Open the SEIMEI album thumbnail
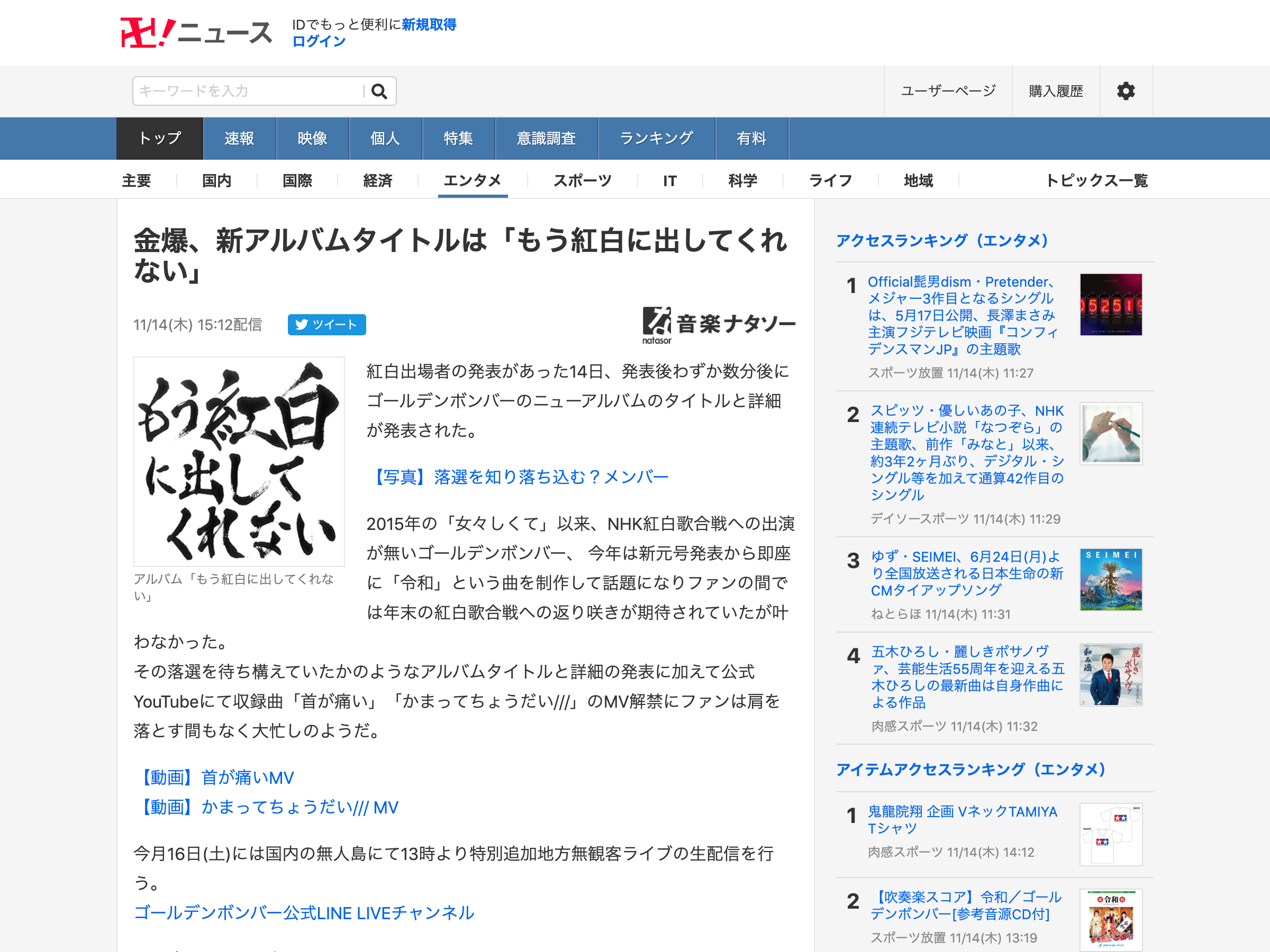Image resolution: width=1270 pixels, height=952 pixels. (x=1110, y=580)
